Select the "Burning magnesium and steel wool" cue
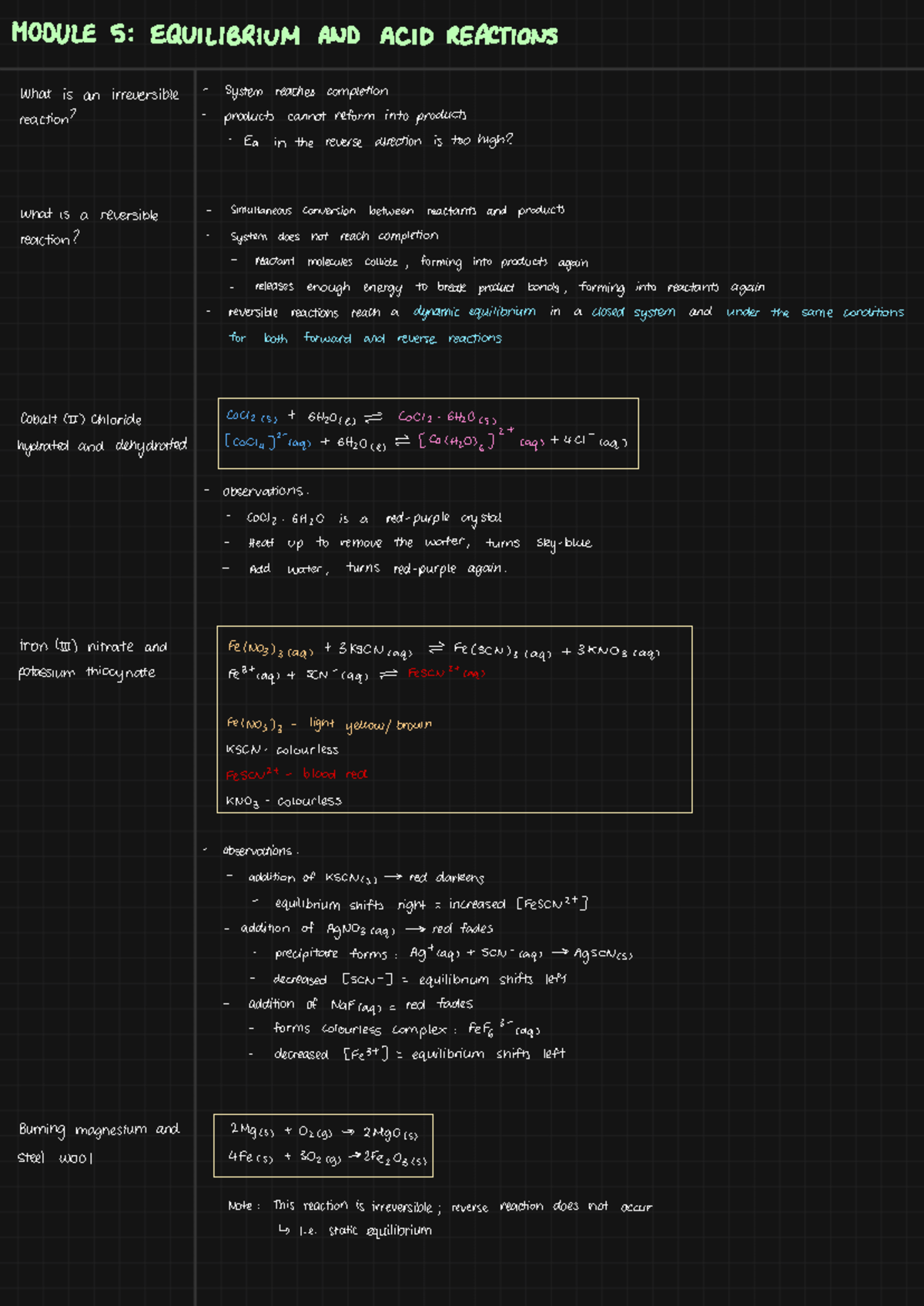Image resolution: width=924 pixels, height=1306 pixels. tap(99, 1143)
